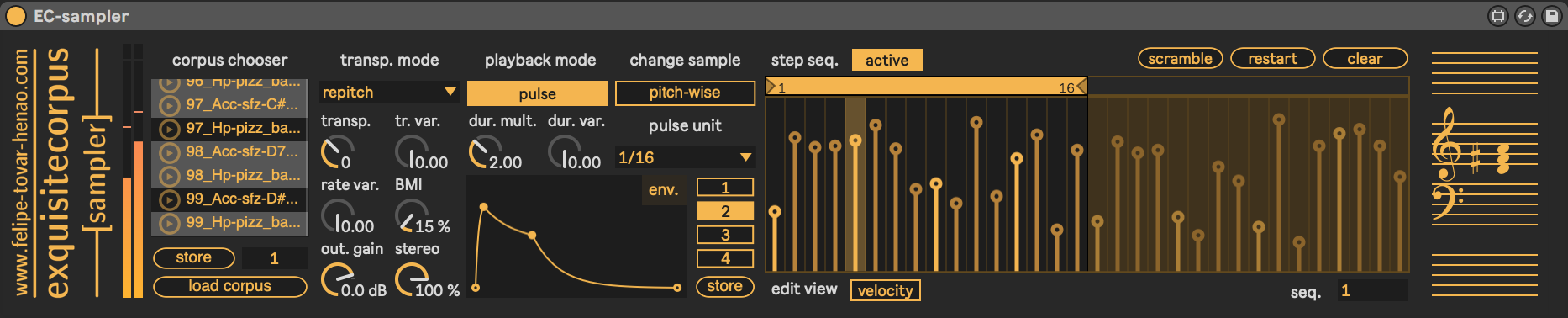
Task: Select envelope preset slot 3
Action: click(x=725, y=235)
